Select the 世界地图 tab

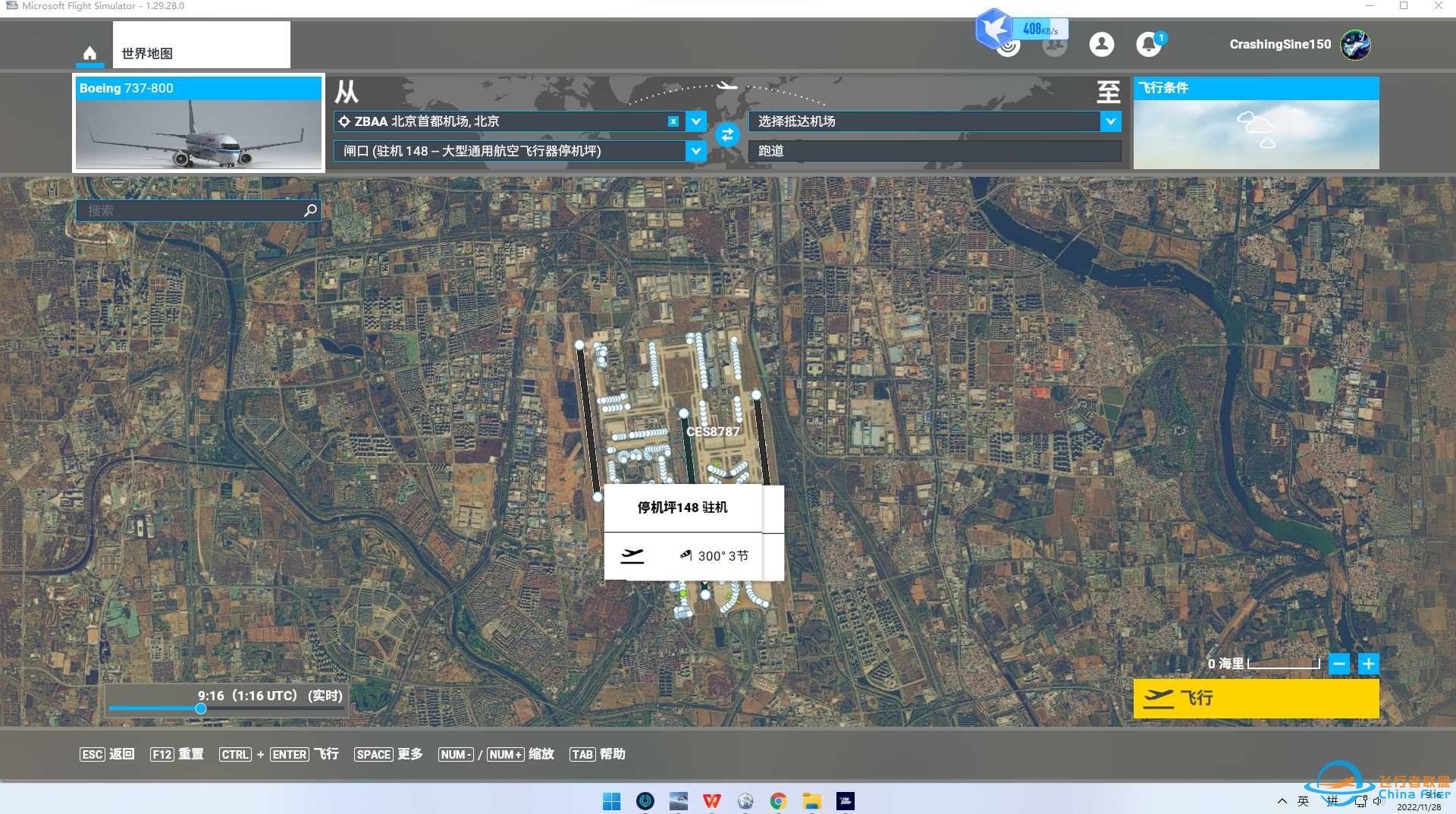coord(201,45)
